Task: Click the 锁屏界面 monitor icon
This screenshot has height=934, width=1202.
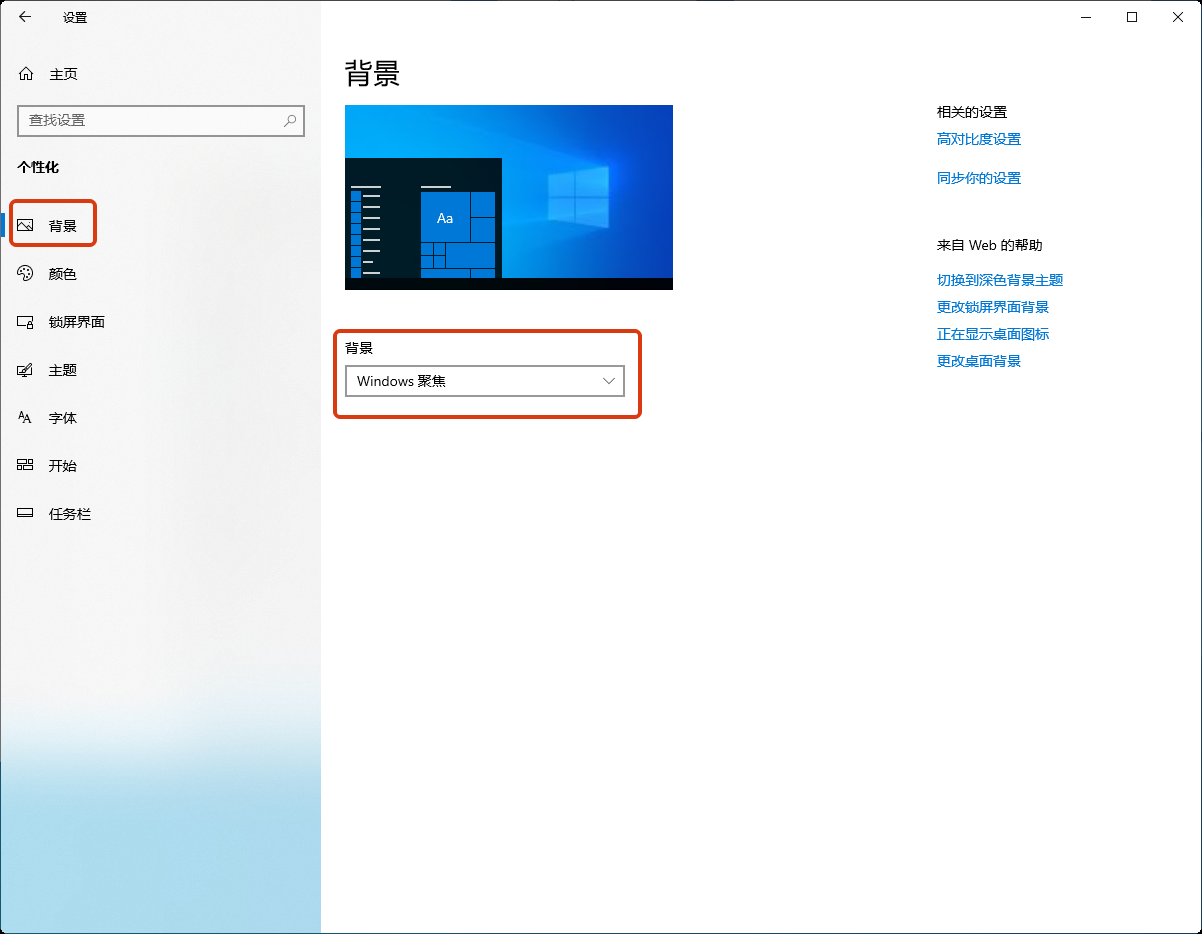Action: tap(26, 322)
